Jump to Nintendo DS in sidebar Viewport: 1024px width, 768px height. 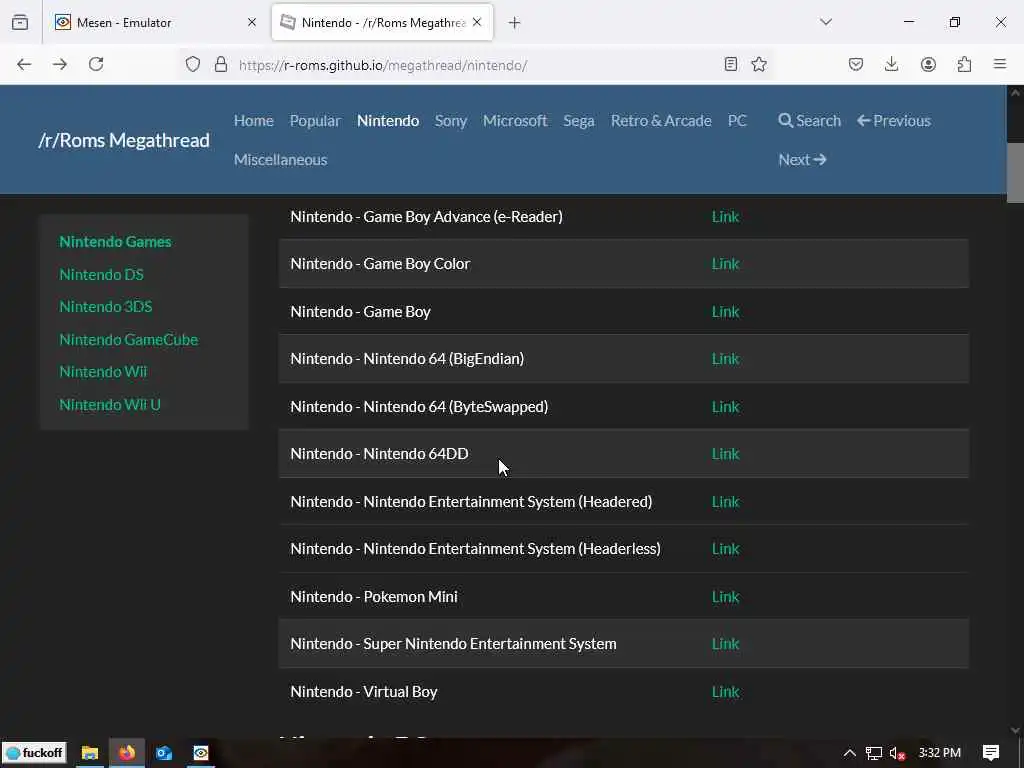[x=101, y=274]
